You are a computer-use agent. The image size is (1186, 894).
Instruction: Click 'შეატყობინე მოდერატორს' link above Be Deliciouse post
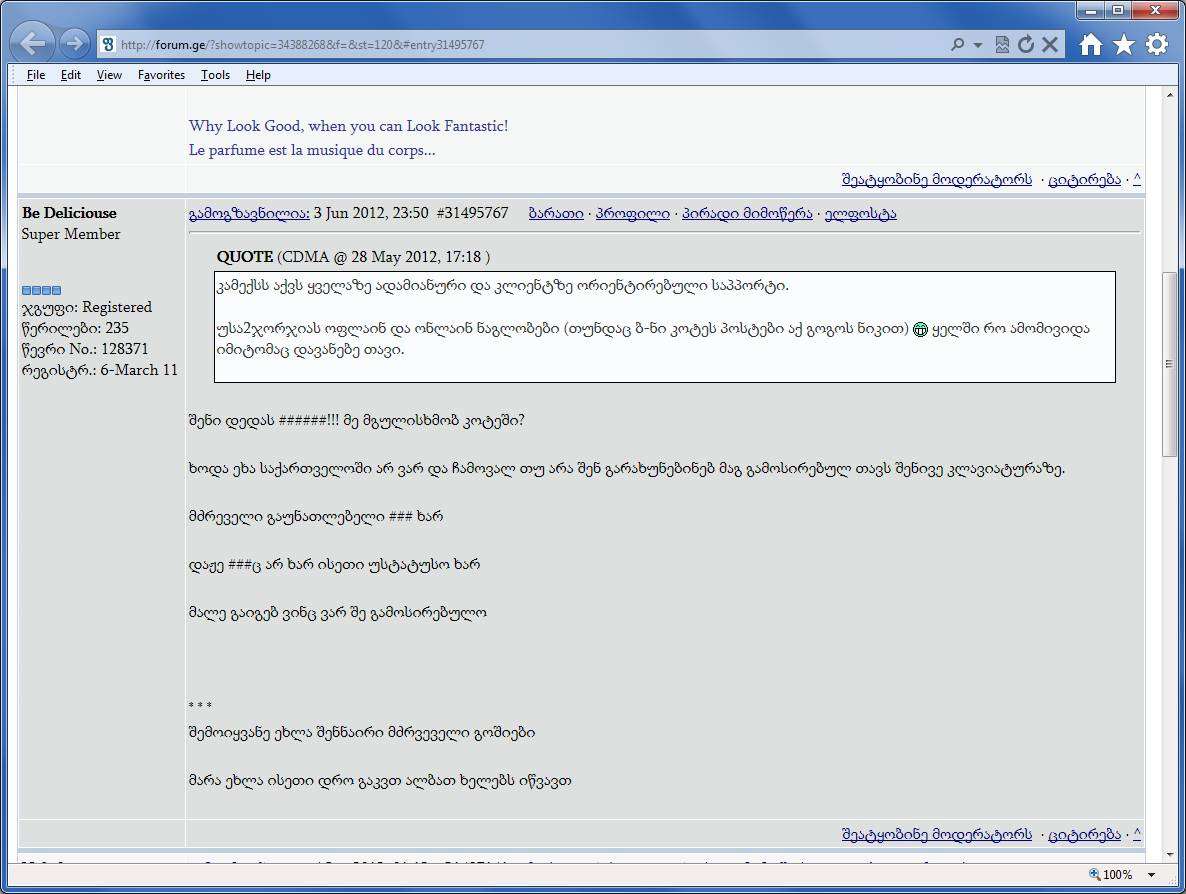point(936,179)
